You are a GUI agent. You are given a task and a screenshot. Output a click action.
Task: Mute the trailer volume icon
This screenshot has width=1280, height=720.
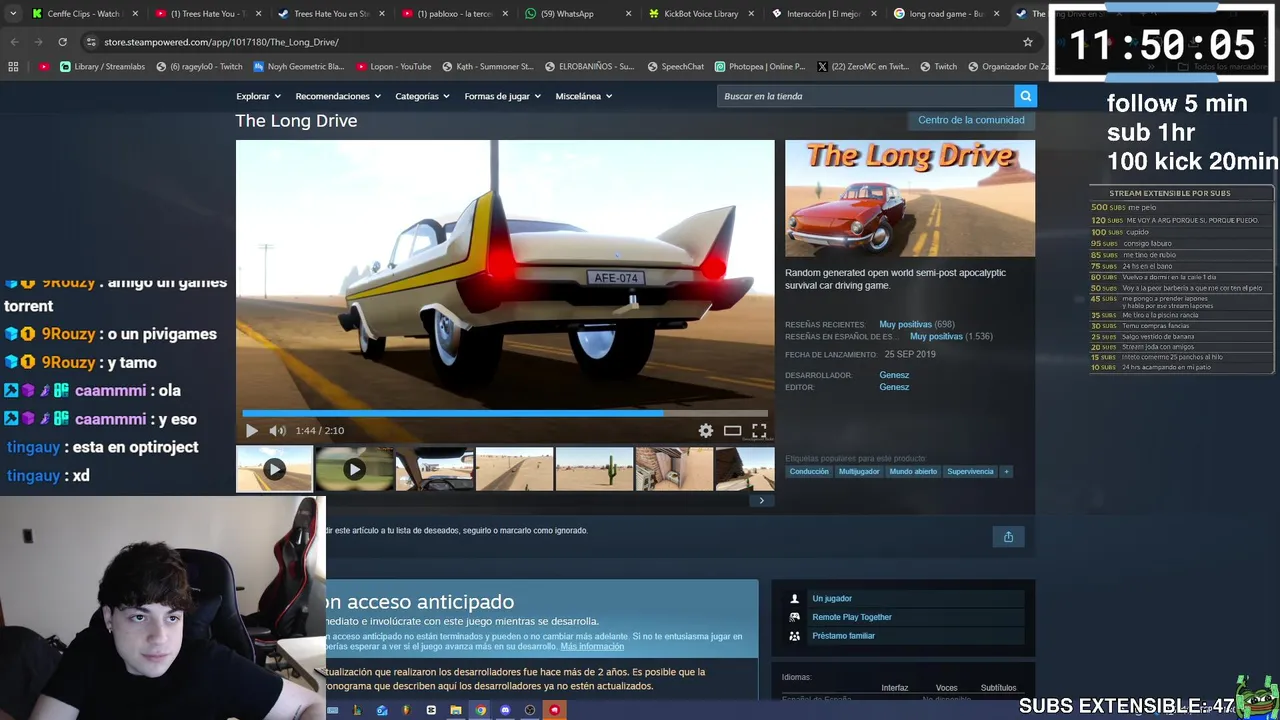coord(277,431)
